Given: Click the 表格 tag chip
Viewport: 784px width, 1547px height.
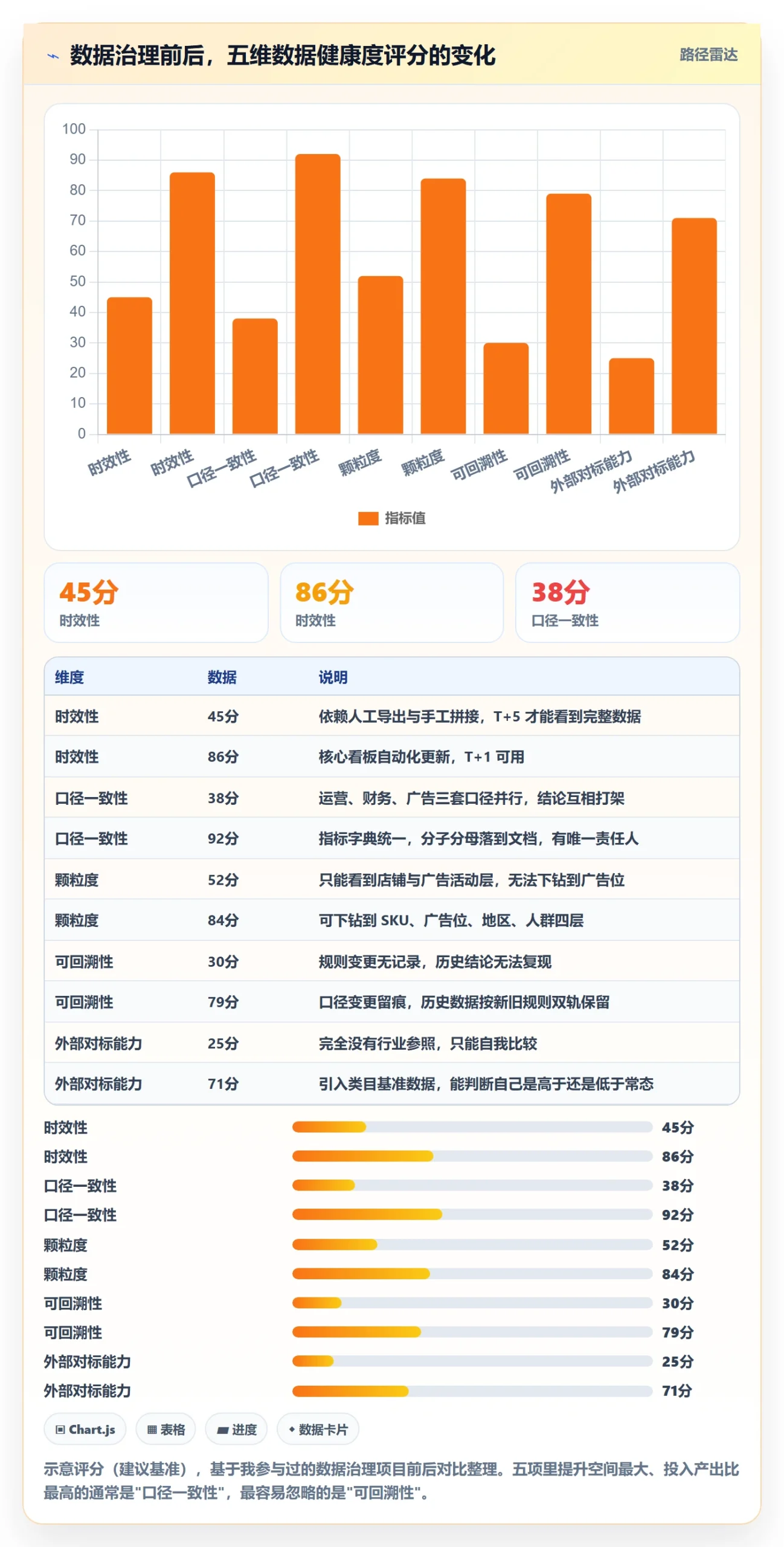Looking at the screenshot, I should click(x=165, y=1429).
